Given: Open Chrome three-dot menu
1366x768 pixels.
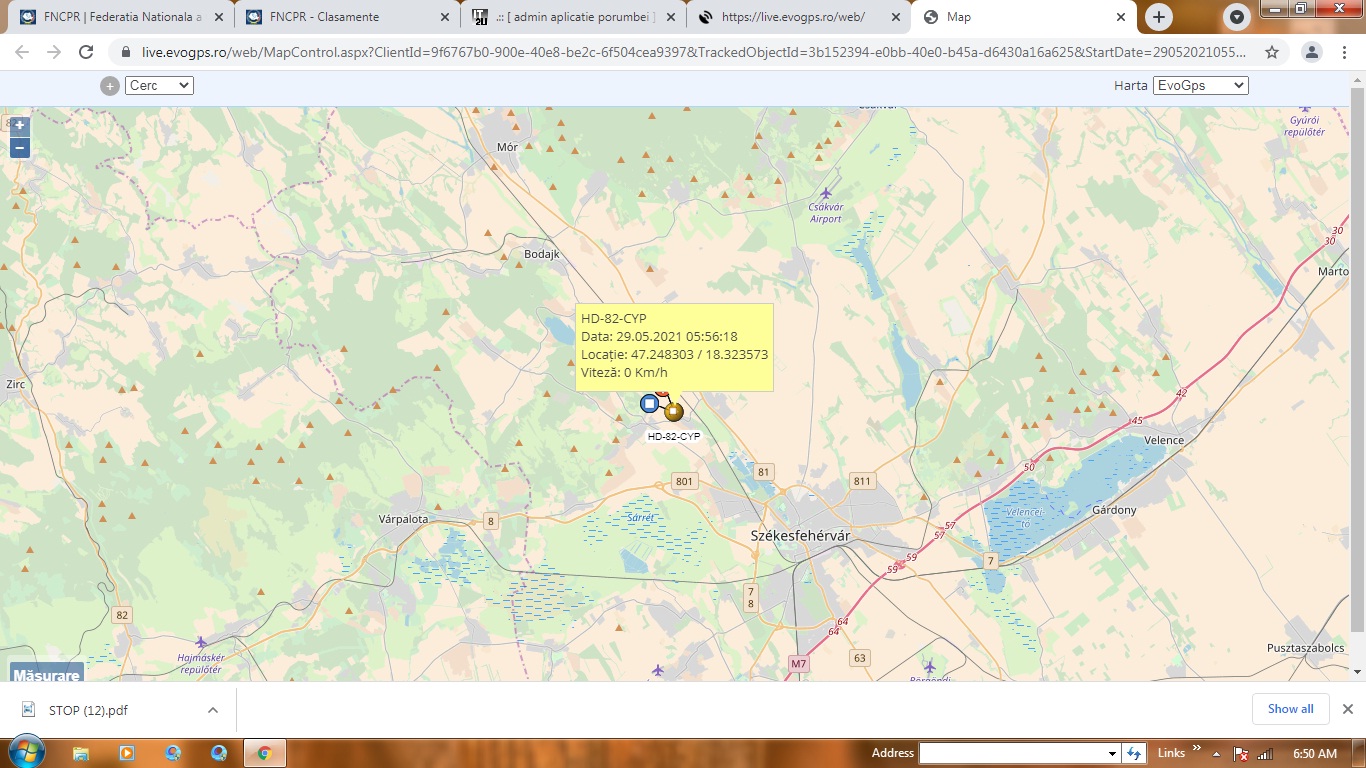Looking at the screenshot, I should [1345, 53].
